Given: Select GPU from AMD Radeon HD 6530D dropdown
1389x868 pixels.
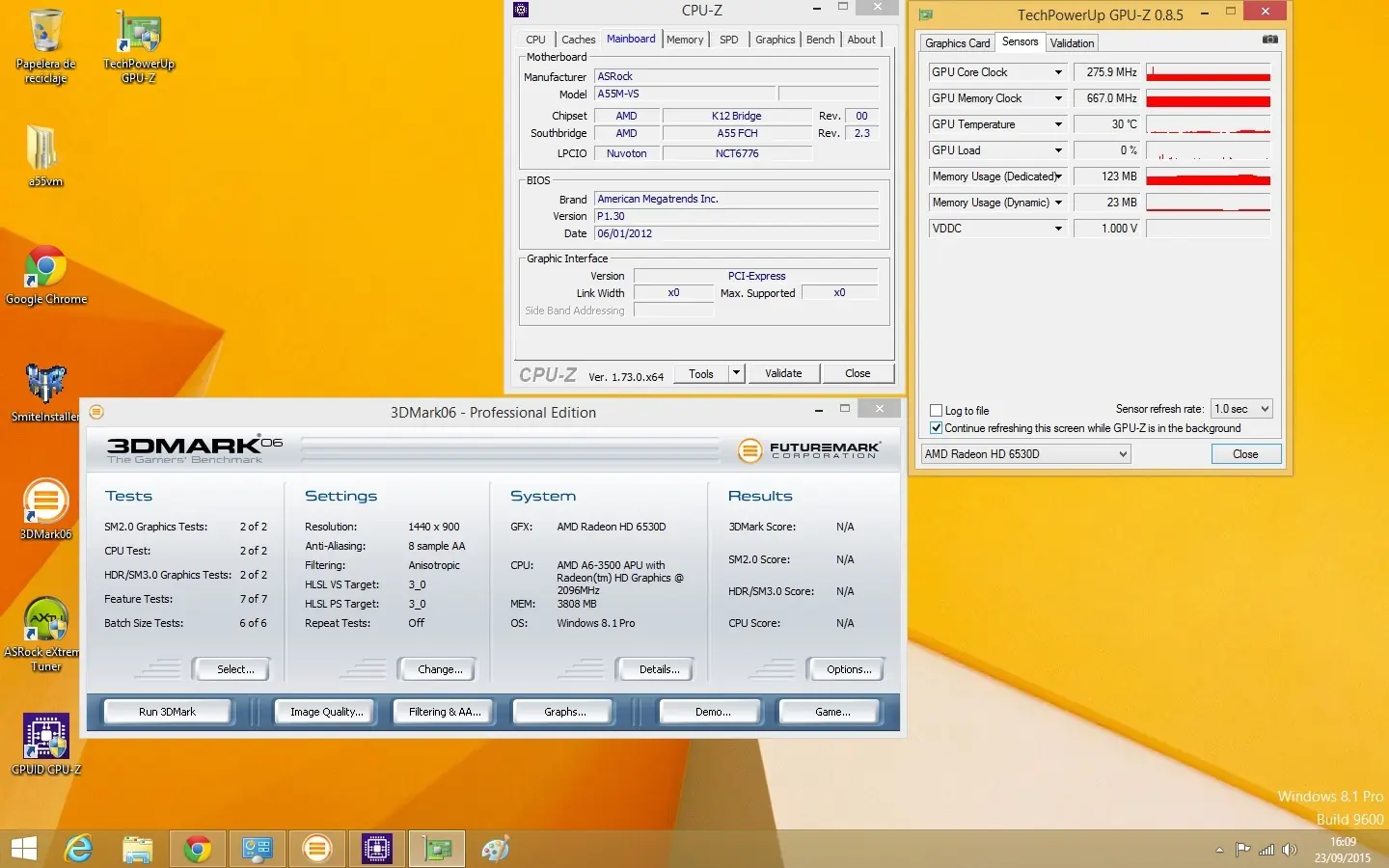Looking at the screenshot, I should (1025, 454).
